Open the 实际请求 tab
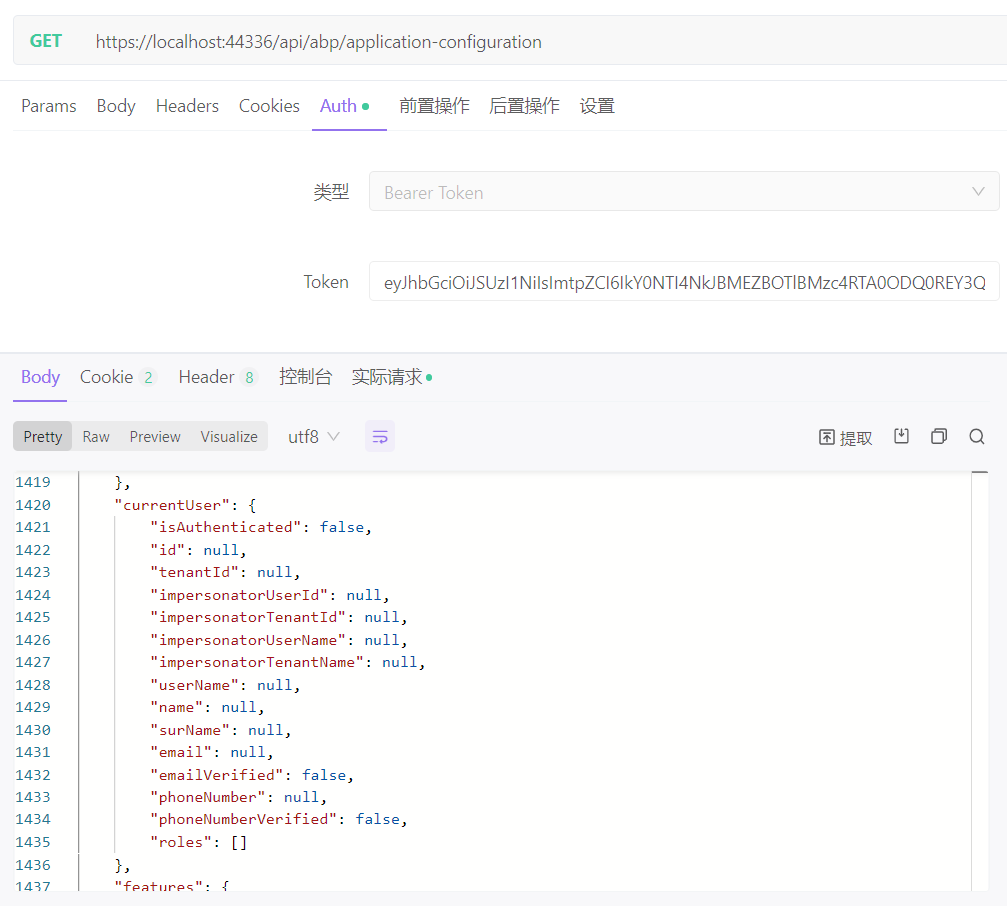Viewport: 1007px width, 906px height. point(386,377)
